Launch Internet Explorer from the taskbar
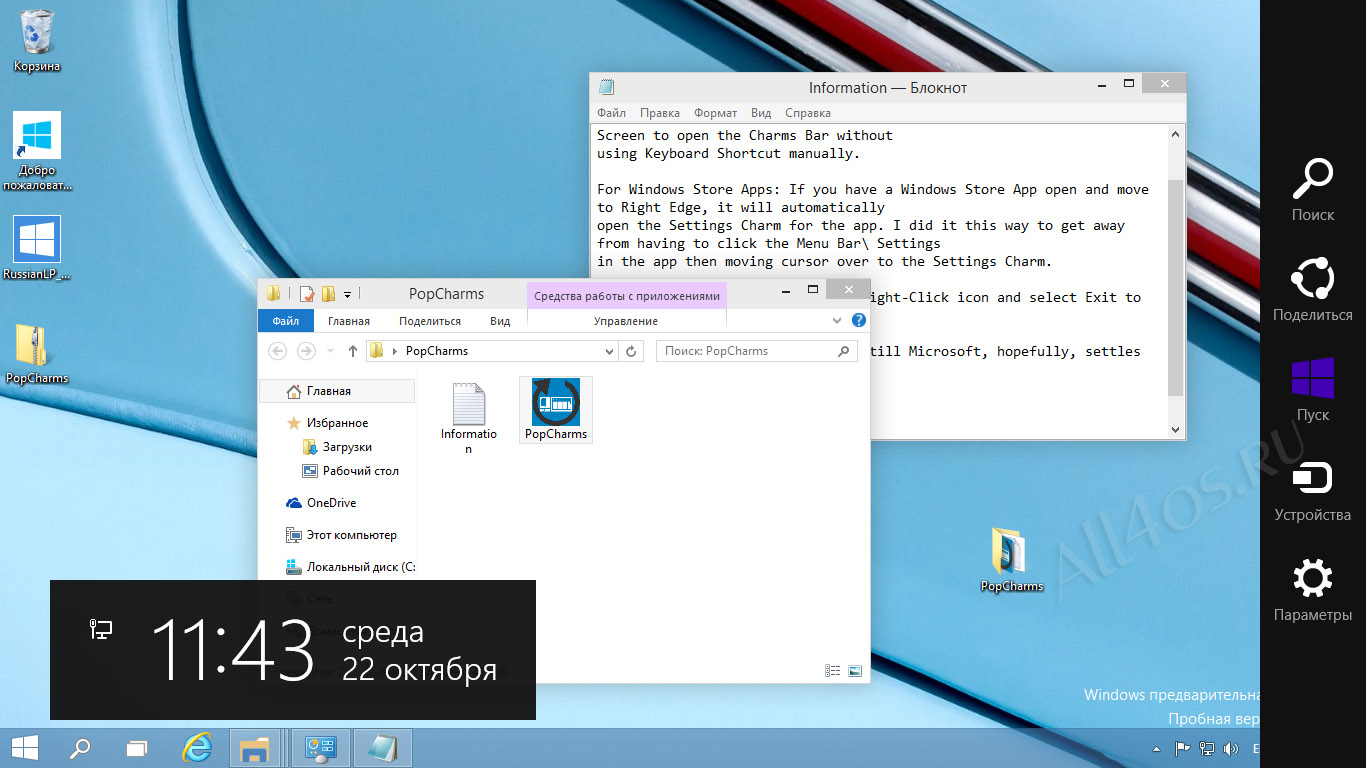The width and height of the screenshot is (1366, 768). (x=198, y=748)
